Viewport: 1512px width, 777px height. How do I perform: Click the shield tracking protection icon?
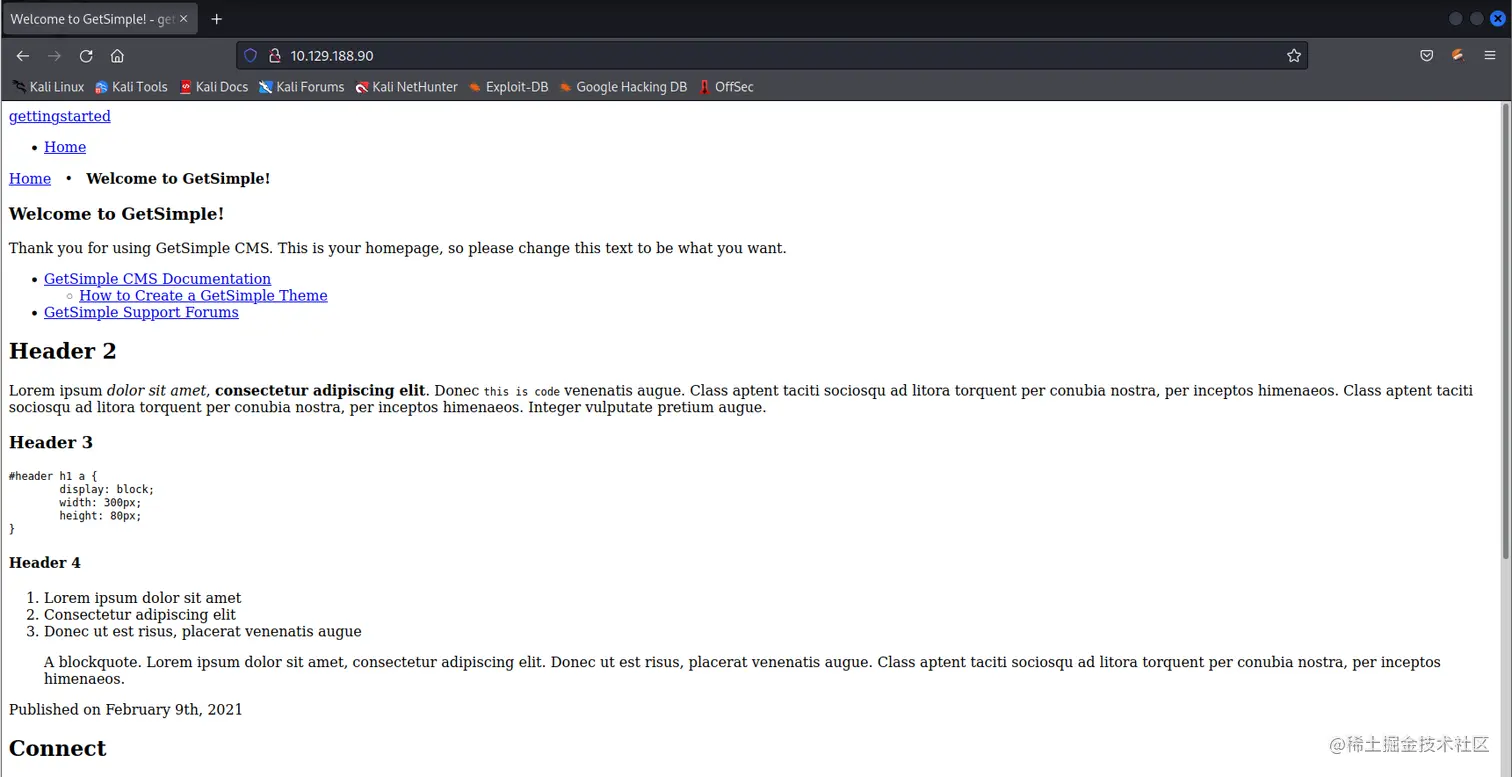pyautogui.click(x=251, y=56)
